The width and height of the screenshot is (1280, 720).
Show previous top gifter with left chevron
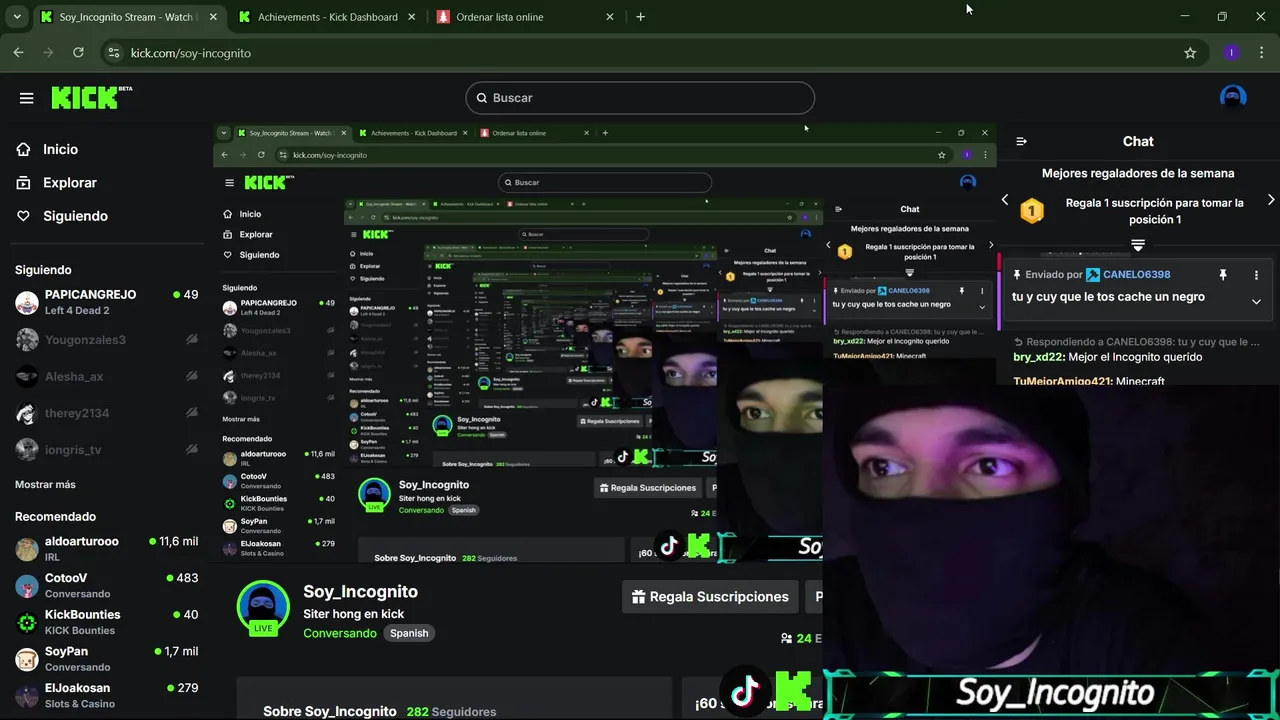point(1005,200)
